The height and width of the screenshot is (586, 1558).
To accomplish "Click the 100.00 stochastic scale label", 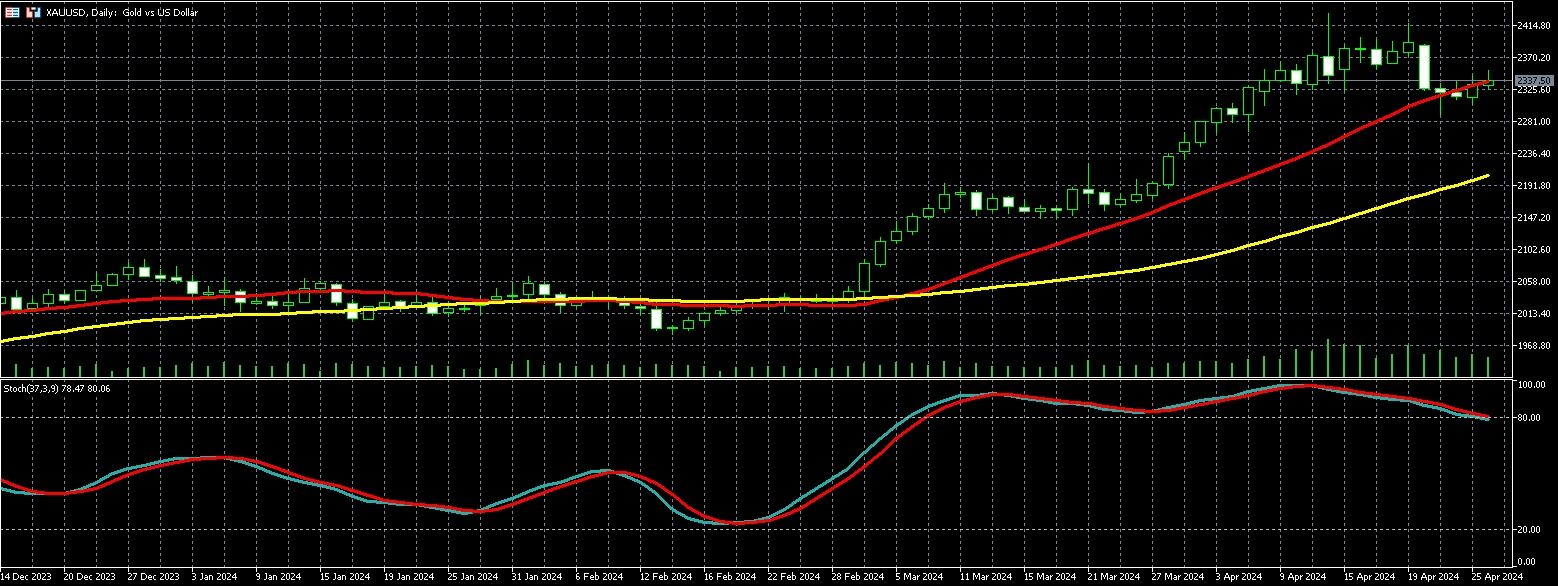I will pyautogui.click(x=1530, y=385).
